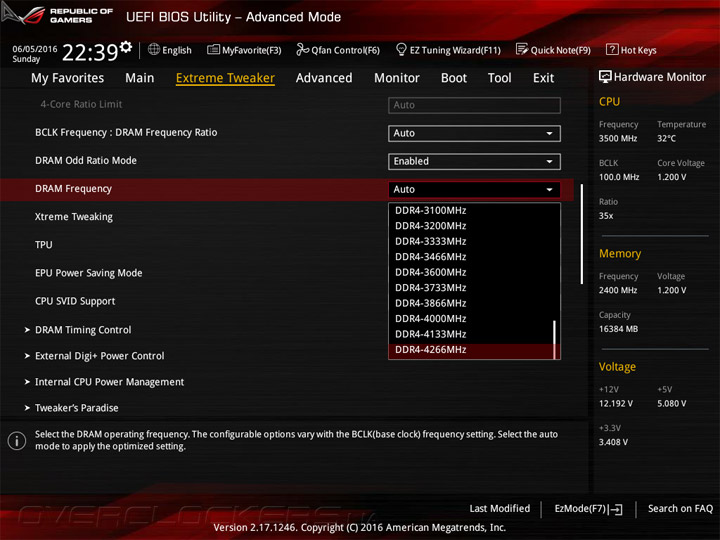Click Search on FAQ link
The image size is (720, 540).
[x=681, y=509]
